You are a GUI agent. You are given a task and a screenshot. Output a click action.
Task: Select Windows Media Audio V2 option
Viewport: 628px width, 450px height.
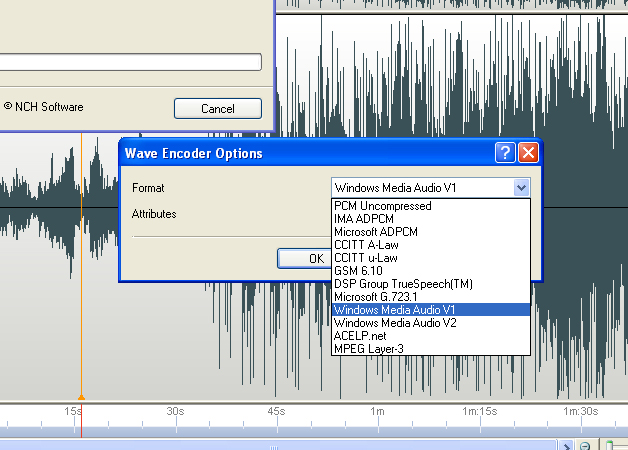(x=431, y=323)
